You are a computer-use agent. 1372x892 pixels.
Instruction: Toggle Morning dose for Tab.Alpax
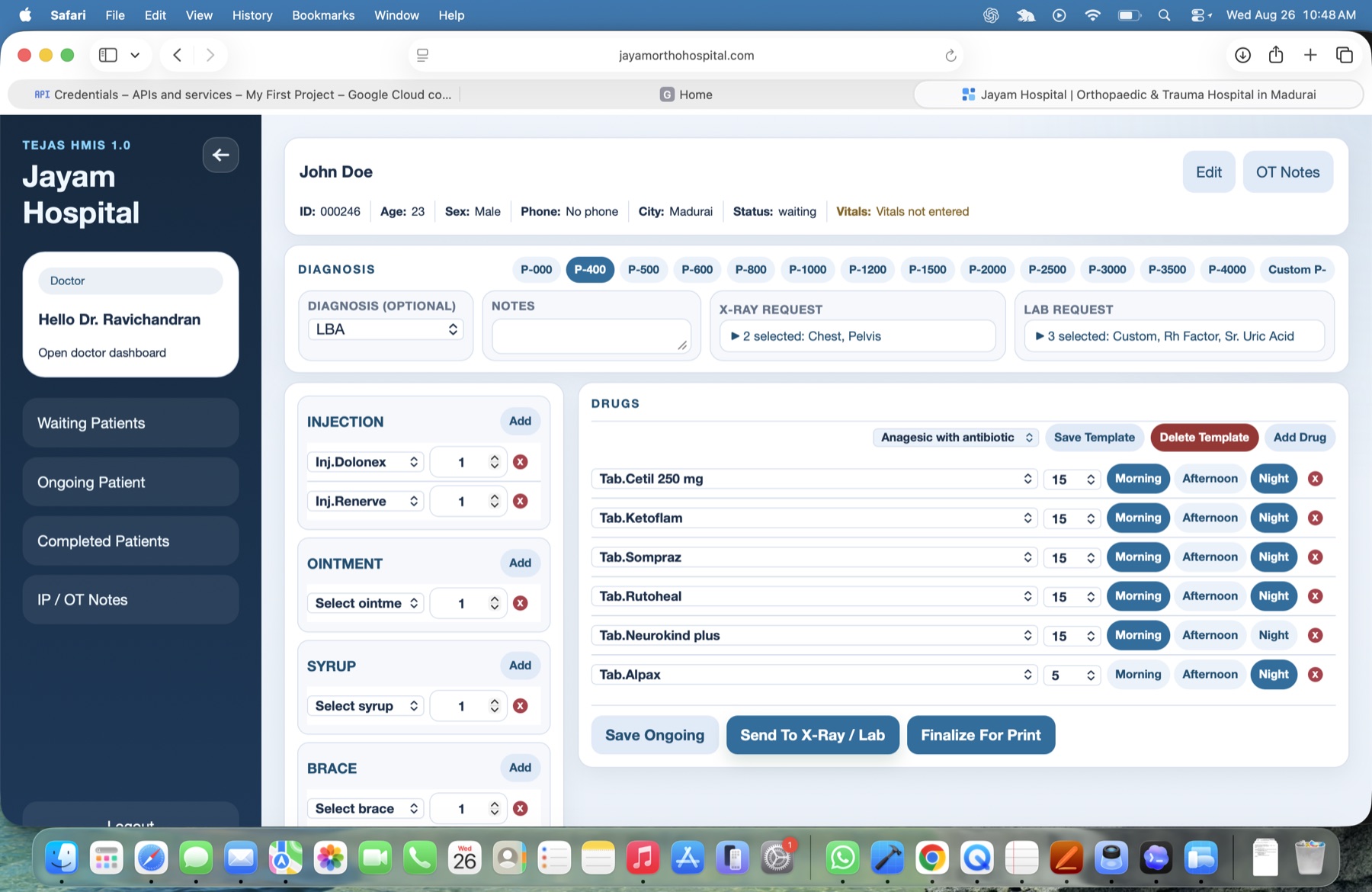[x=1138, y=675]
